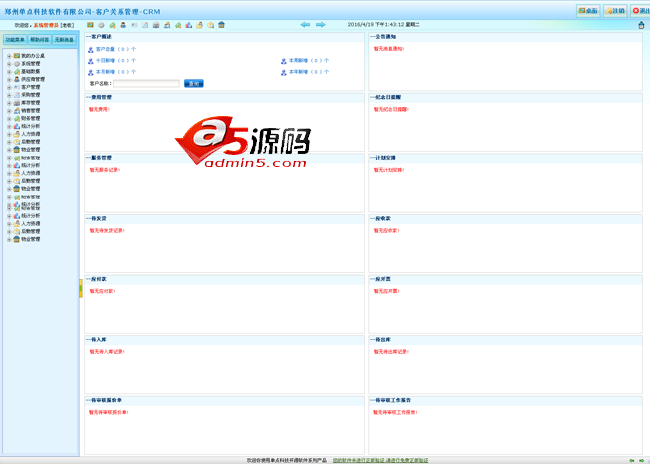This screenshot has width=650, height=464.
Task: Expand the 基础数据 tree node
Action: 9,72
